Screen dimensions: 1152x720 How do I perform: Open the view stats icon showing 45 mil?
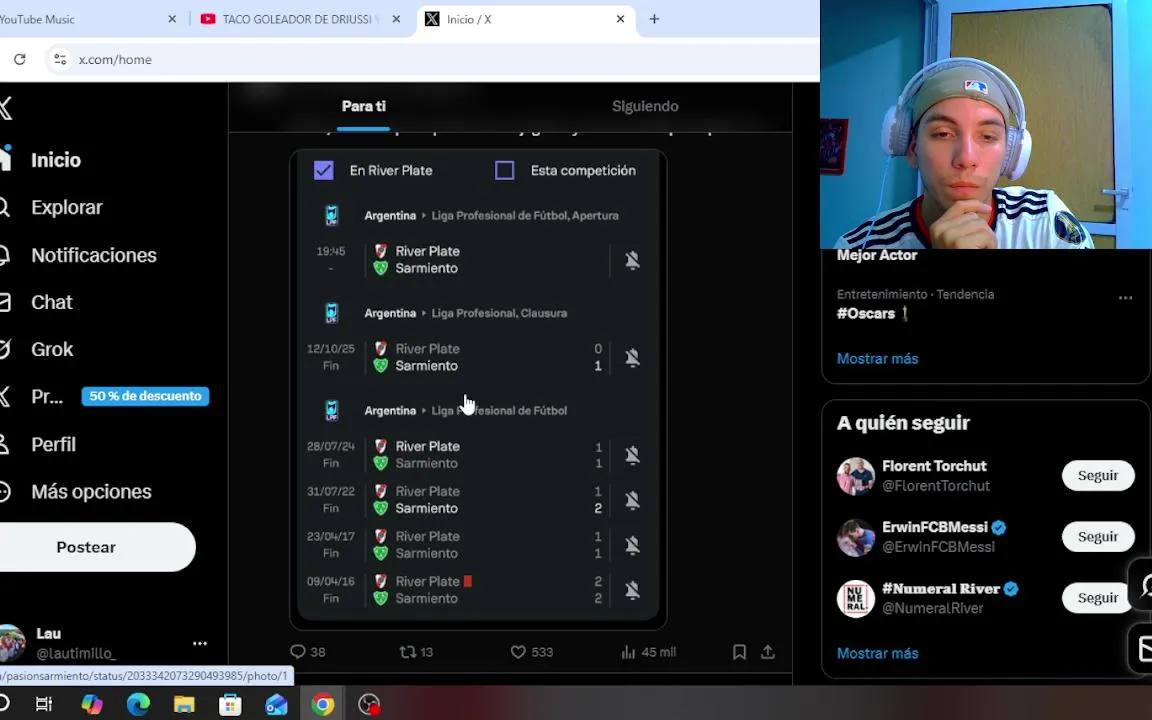point(628,652)
